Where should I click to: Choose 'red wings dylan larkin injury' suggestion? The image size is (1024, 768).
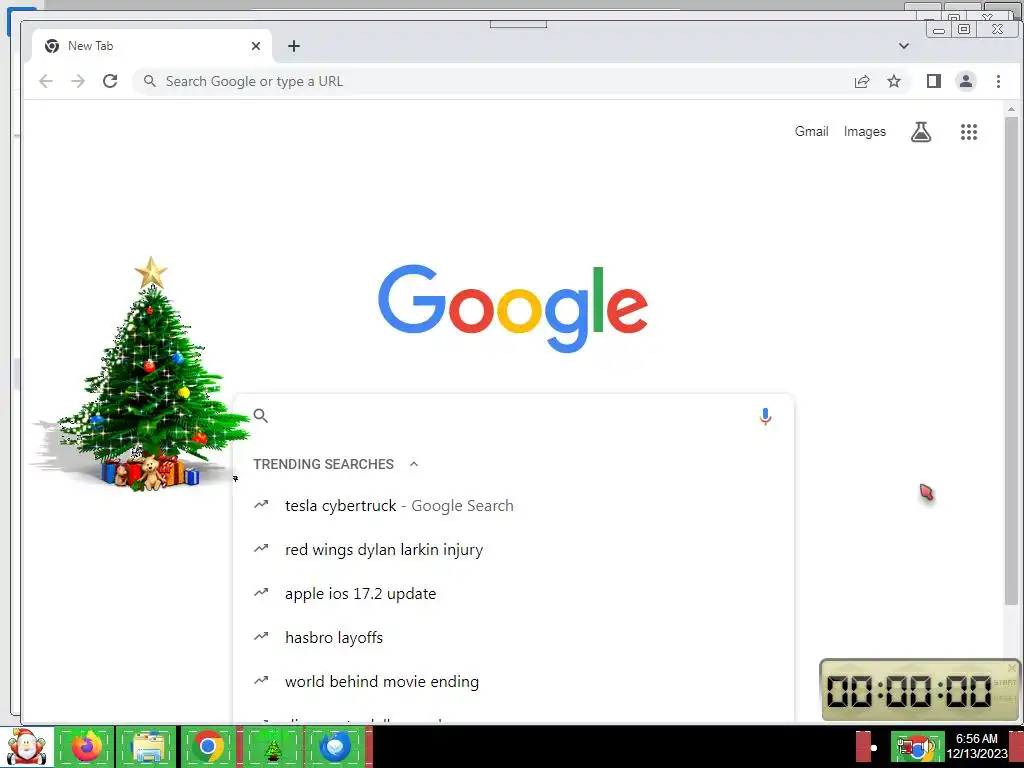point(513,550)
